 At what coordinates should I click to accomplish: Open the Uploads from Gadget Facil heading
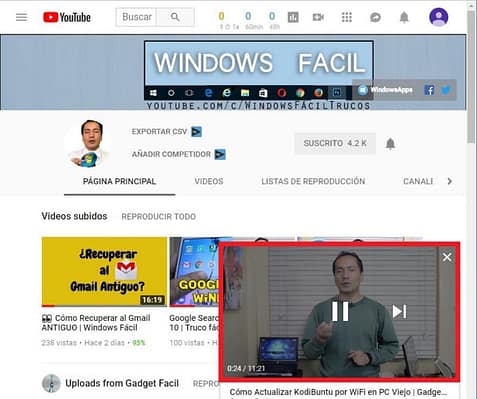122,383
